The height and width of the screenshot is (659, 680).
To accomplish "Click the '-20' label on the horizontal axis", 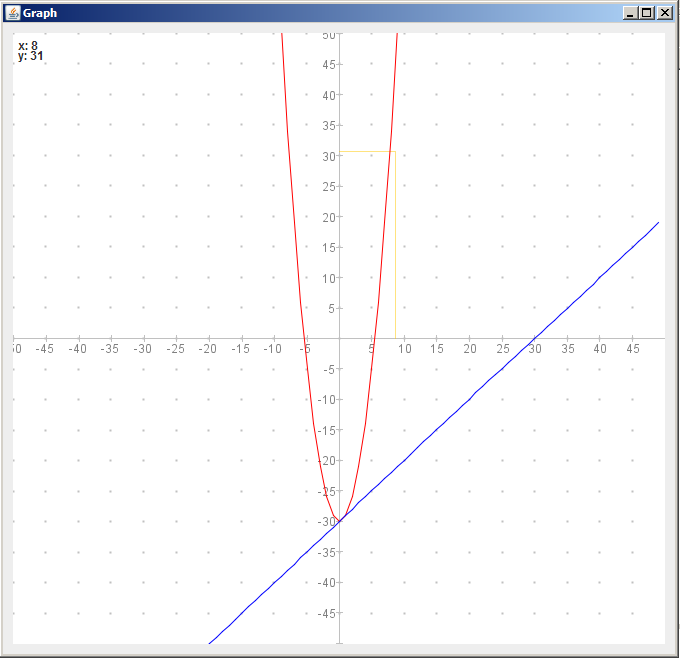I will click(x=207, y=349).
